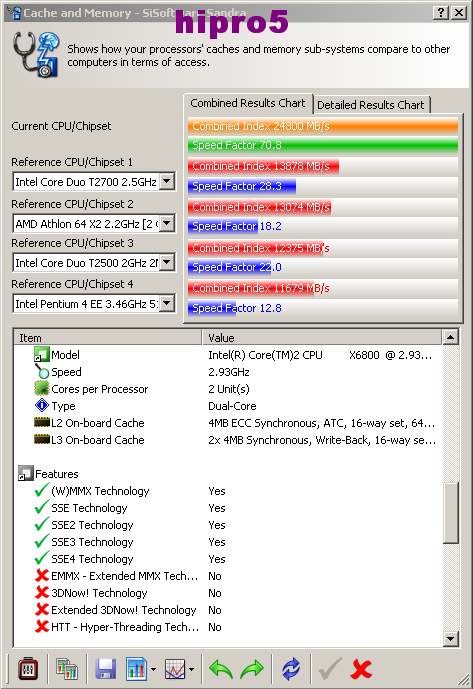Open Reference CPU/Chipset 2 dropdown

click(167, 223)
